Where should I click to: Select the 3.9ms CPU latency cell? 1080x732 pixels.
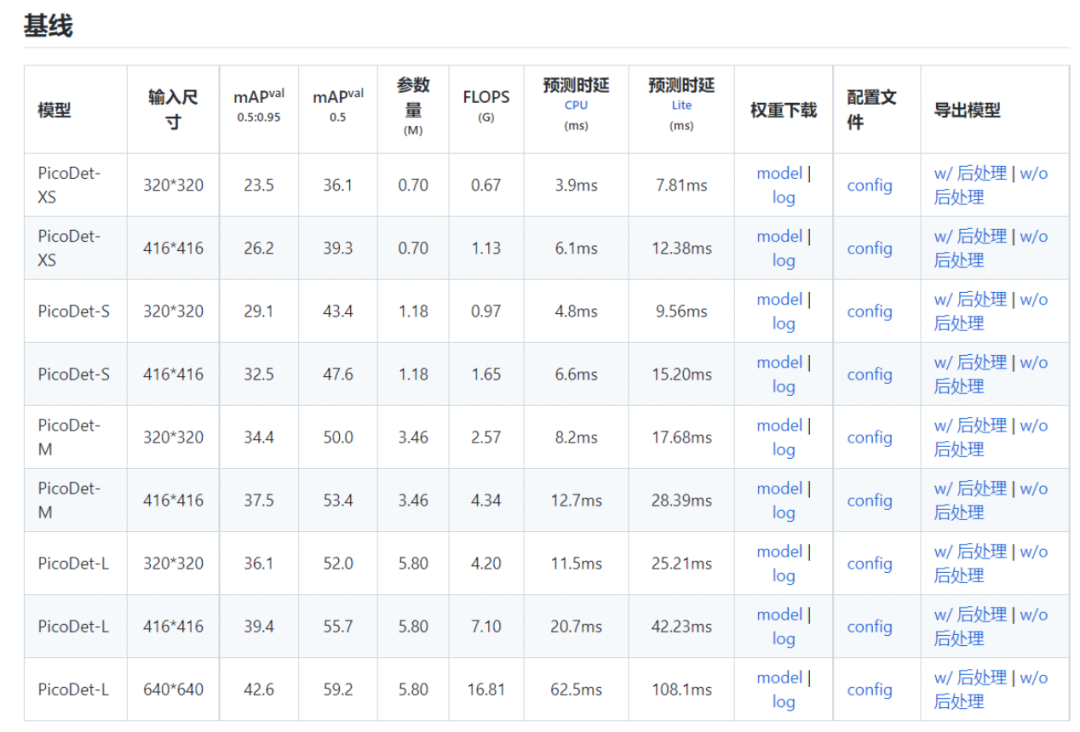[x=576, y=185]
